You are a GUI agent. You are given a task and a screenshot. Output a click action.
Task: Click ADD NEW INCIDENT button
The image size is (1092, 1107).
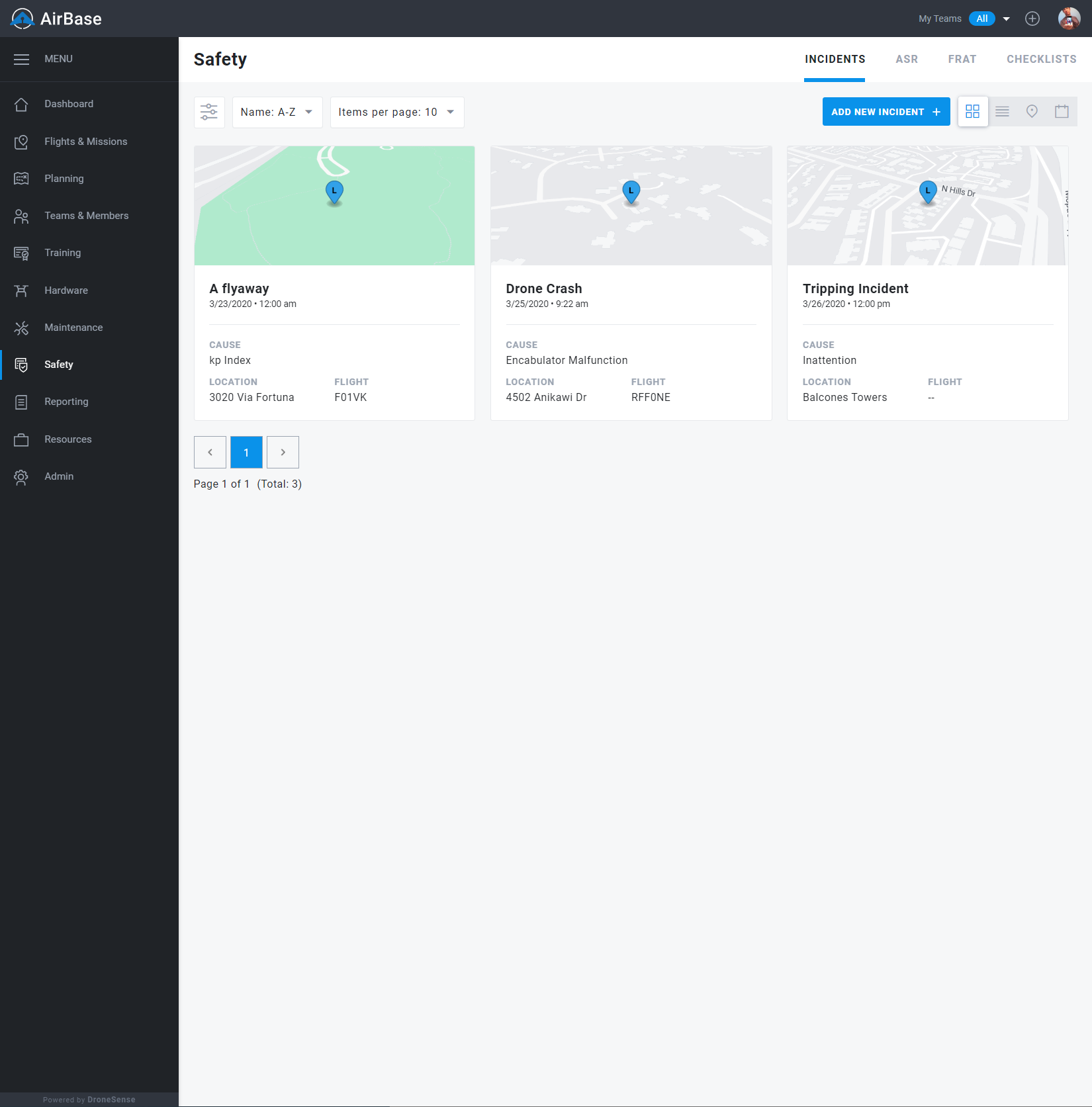pyautogui.click(x=886, y=112)
